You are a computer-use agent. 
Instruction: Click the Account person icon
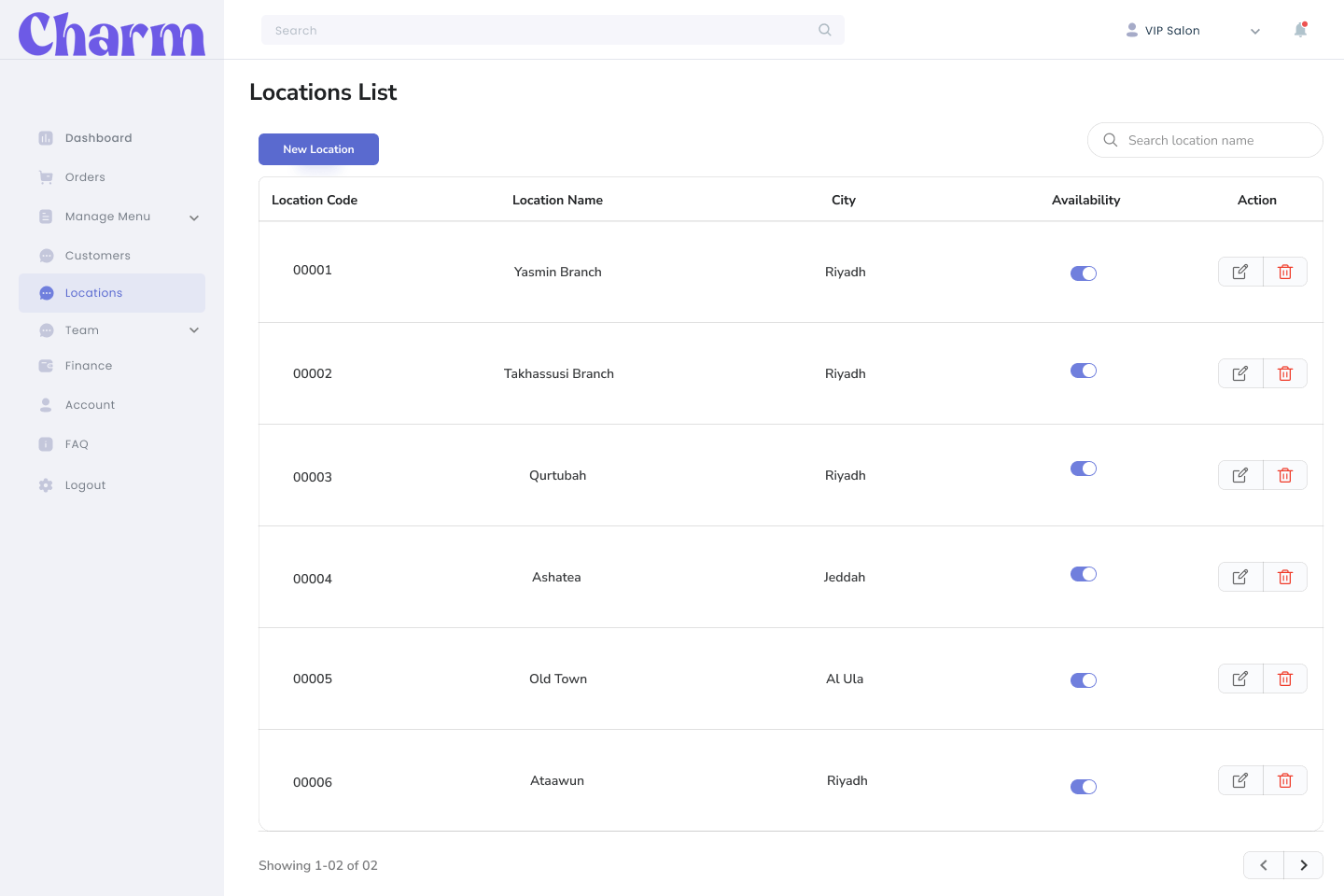(46, 405)
